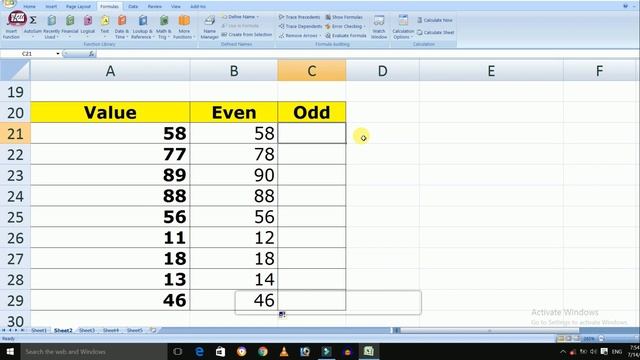Image resolution: width=640 pixels, height=360 pixels.
Task: Click the Insert Worksheet tab icon
Action: [153, 330]
